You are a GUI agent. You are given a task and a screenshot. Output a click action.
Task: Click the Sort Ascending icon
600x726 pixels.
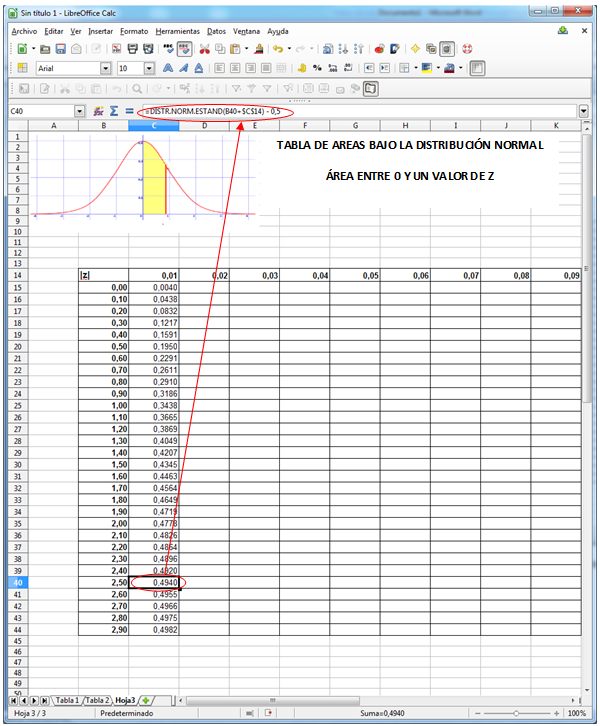[345, 48]
